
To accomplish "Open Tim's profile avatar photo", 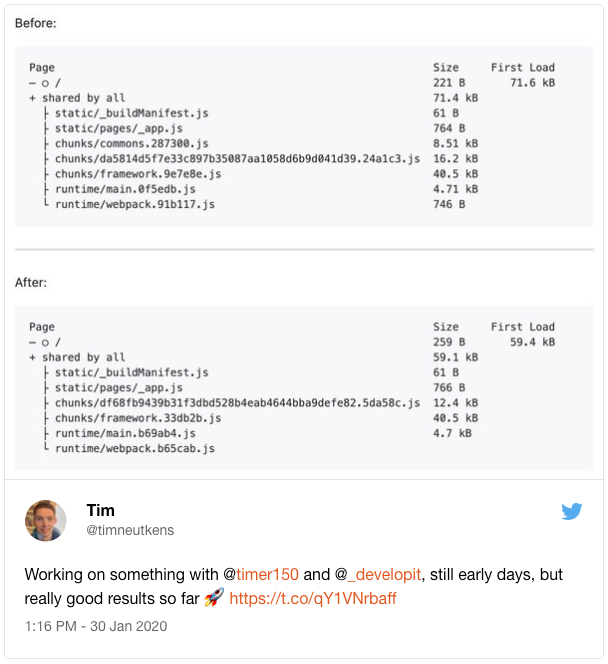I will click(46, 520).
